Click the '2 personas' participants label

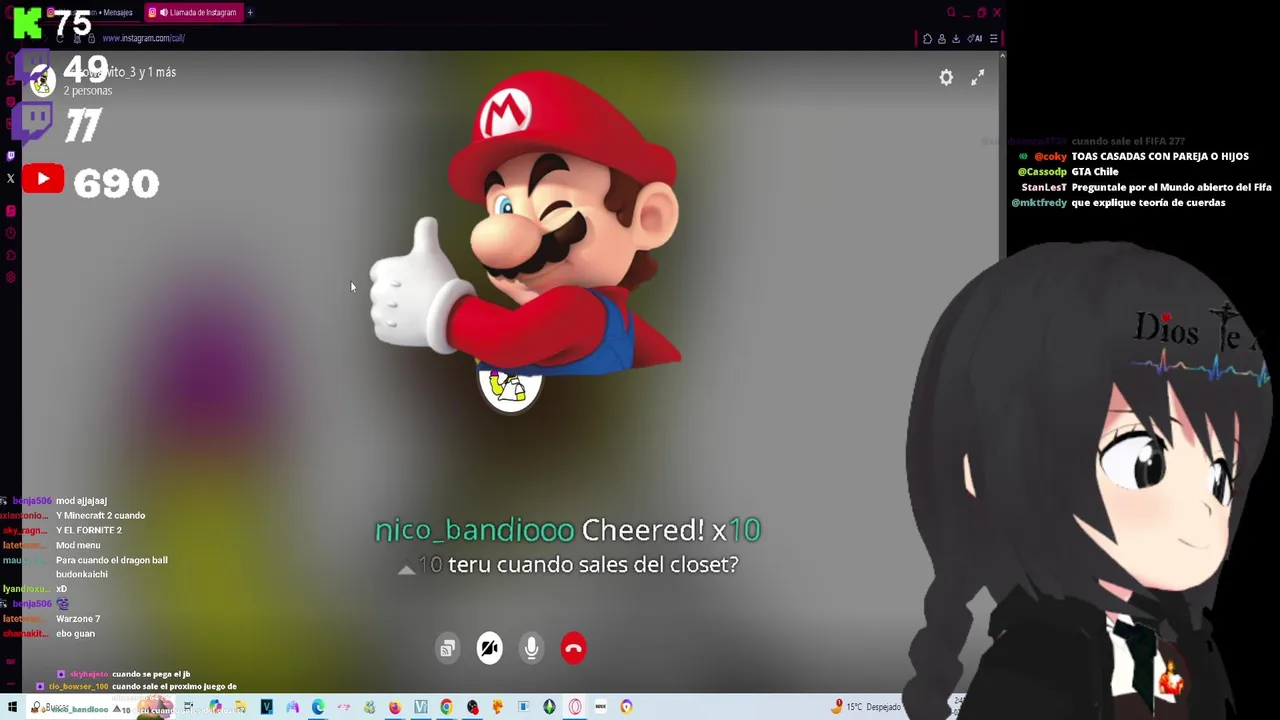pos(88,91)
